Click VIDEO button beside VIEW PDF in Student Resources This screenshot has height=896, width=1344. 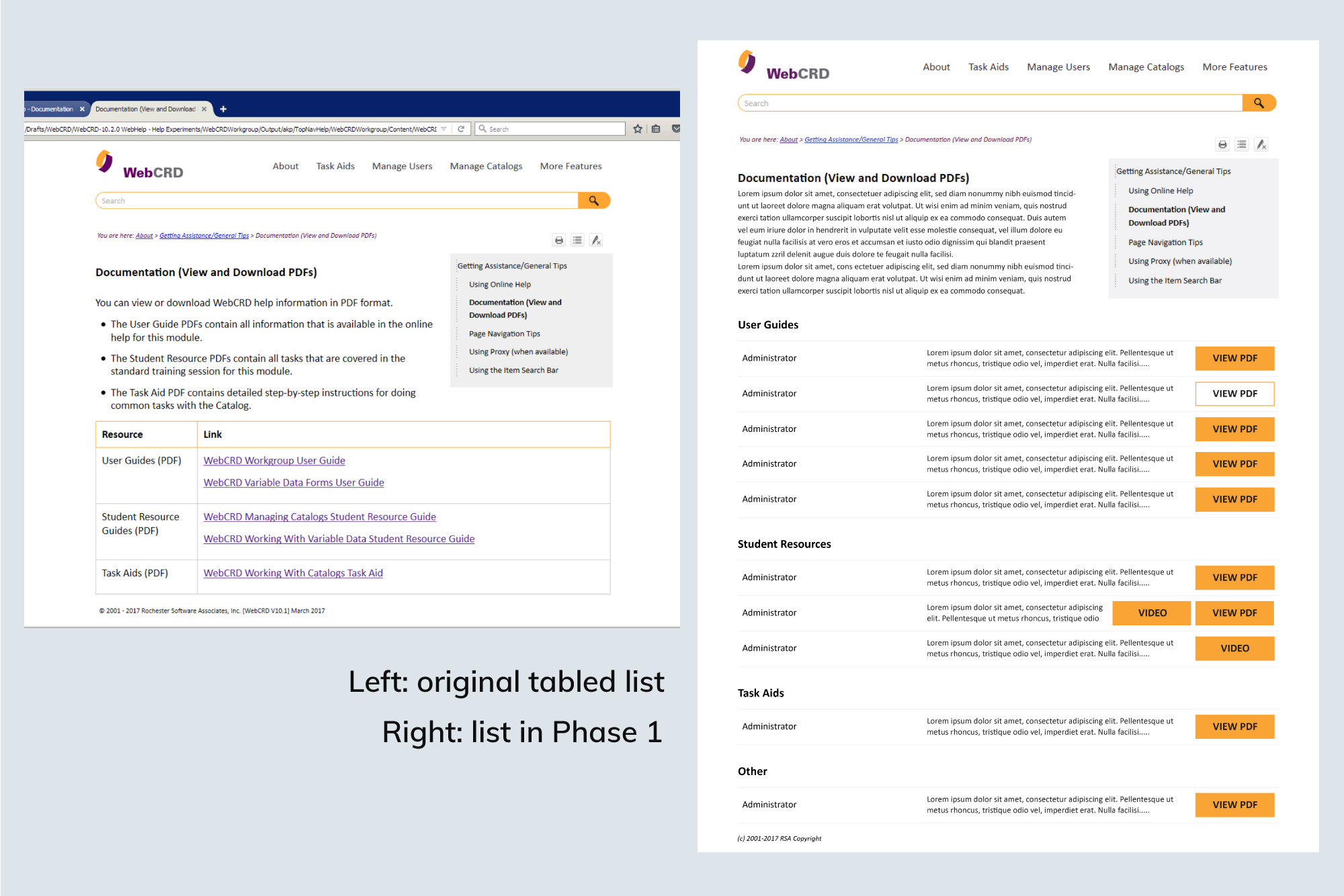click(1152, 613)
